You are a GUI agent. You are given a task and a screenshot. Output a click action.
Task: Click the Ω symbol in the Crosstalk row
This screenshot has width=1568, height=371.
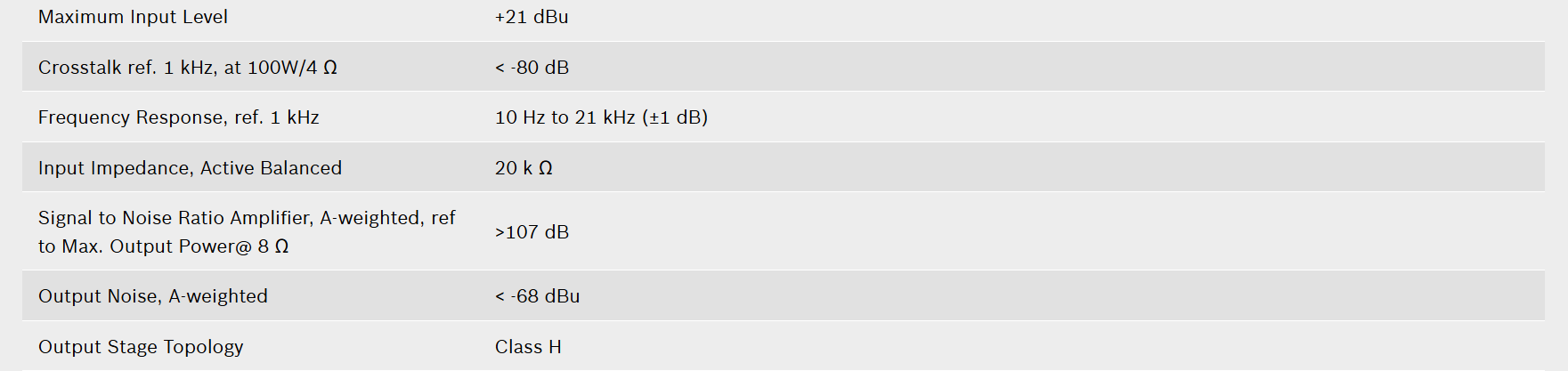(x=330, y=68)
